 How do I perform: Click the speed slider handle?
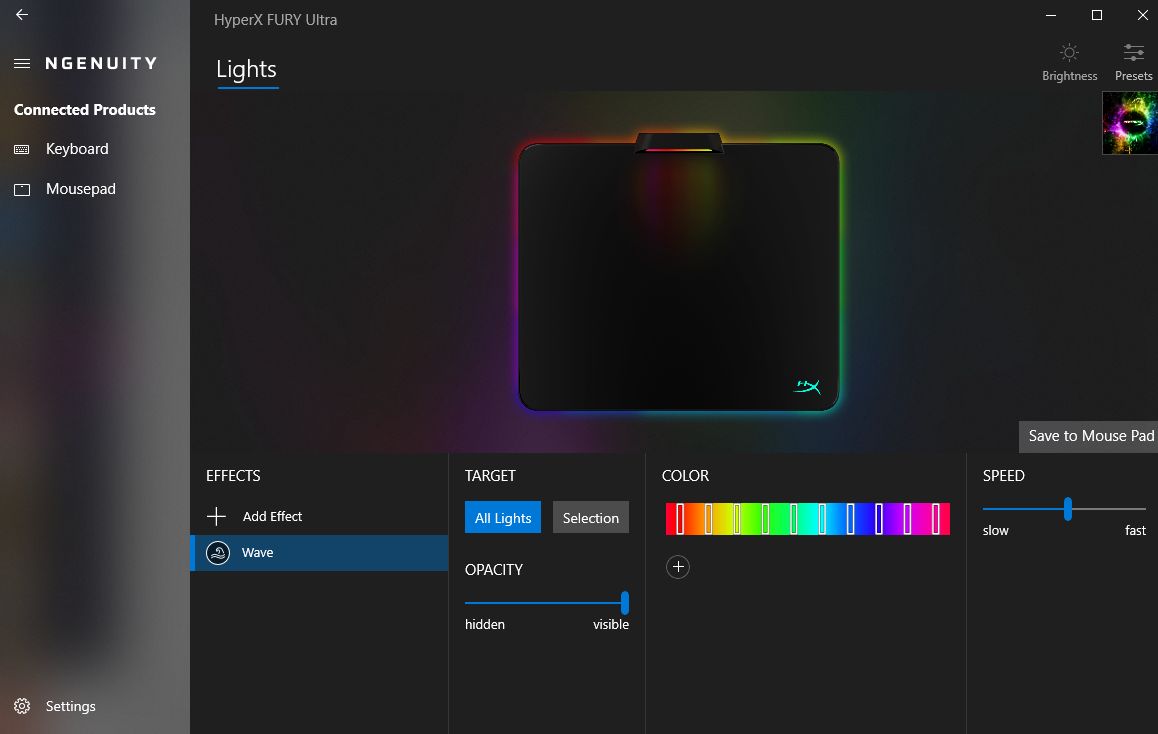point(1068,509)
